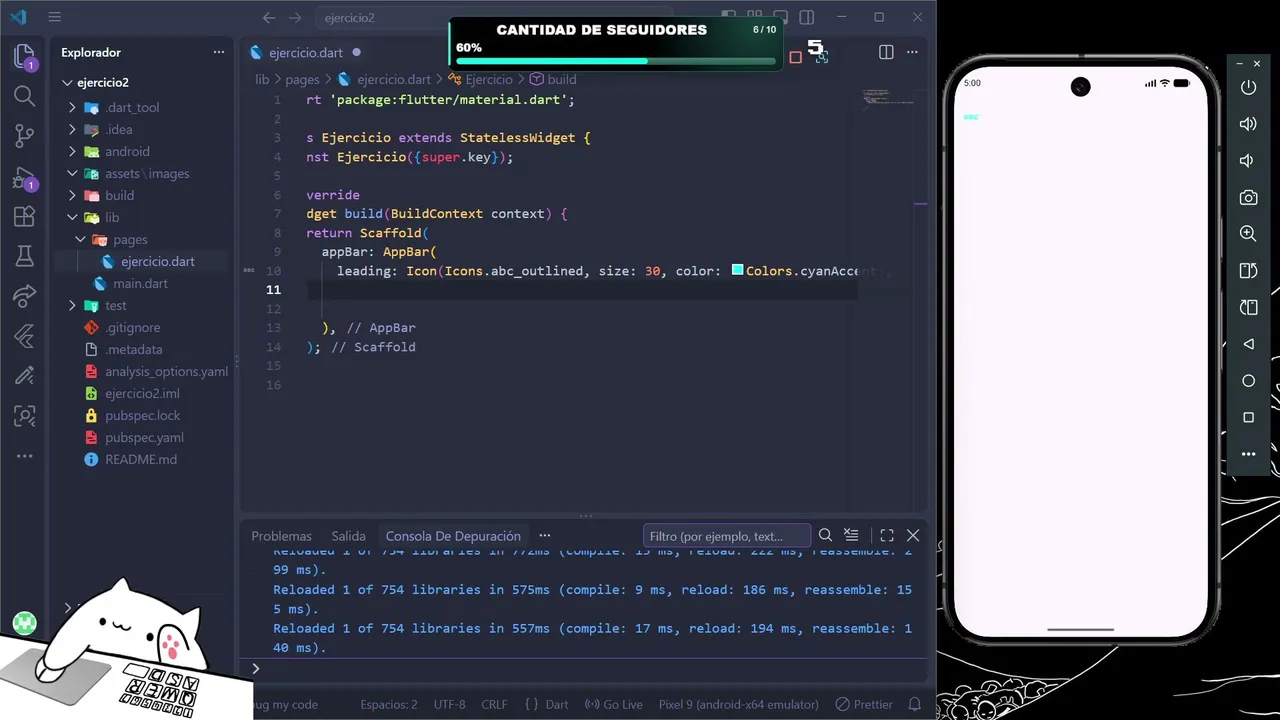The image size is (1280, 720).
Task: Open the panel tabs overflow ellipsis
Action: point(544,536)
